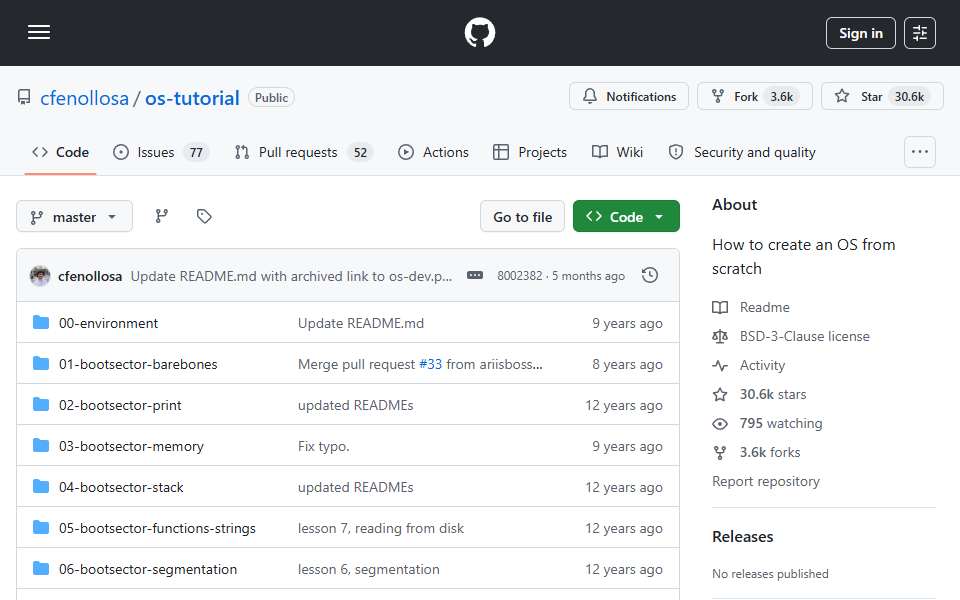Click folder icon beside 03-bootsector-memory
The height and width of the screenshot is (600, 960).
tap(41, 446)
